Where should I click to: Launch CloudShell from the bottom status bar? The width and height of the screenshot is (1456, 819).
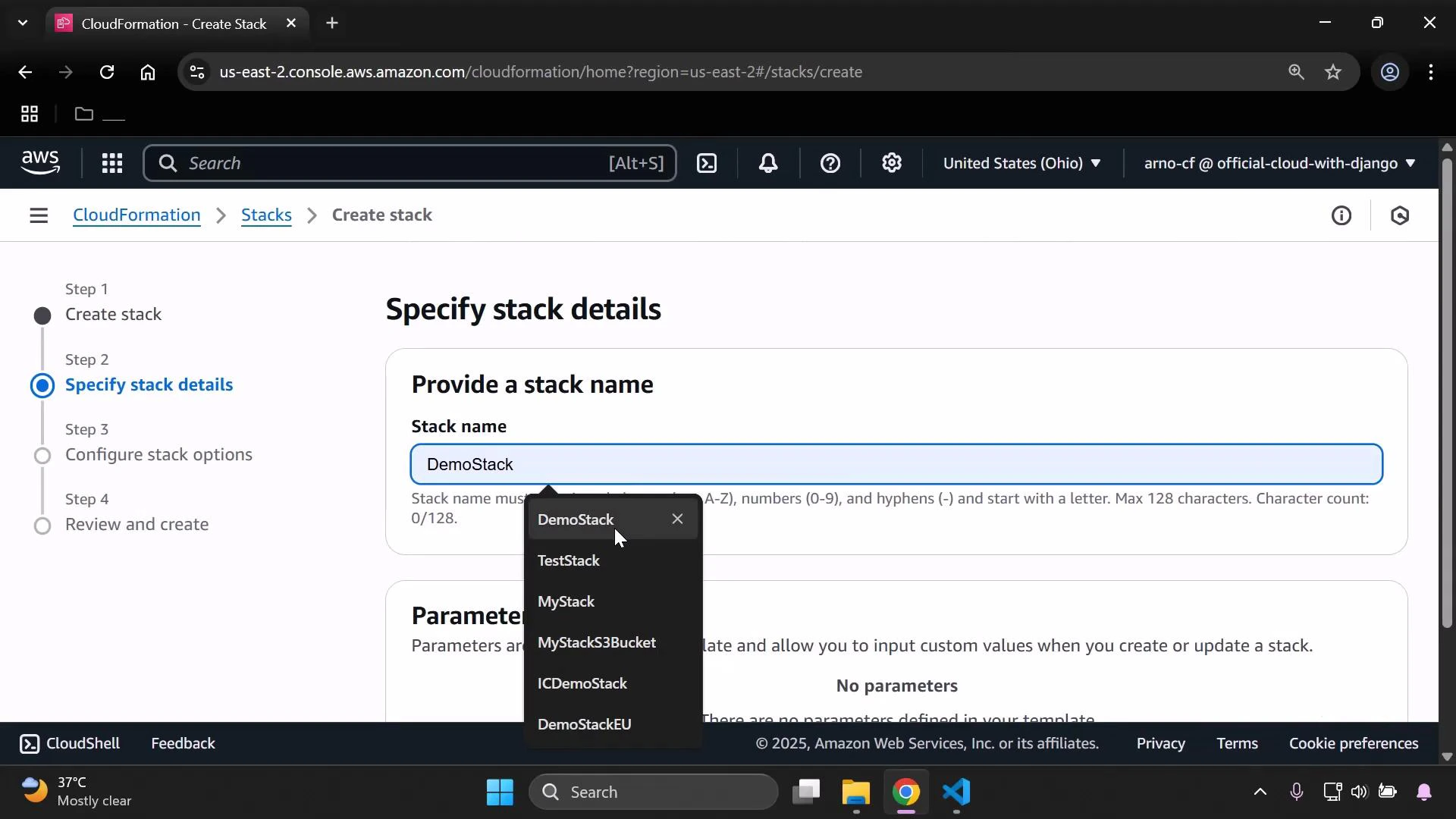pos(69,743)
